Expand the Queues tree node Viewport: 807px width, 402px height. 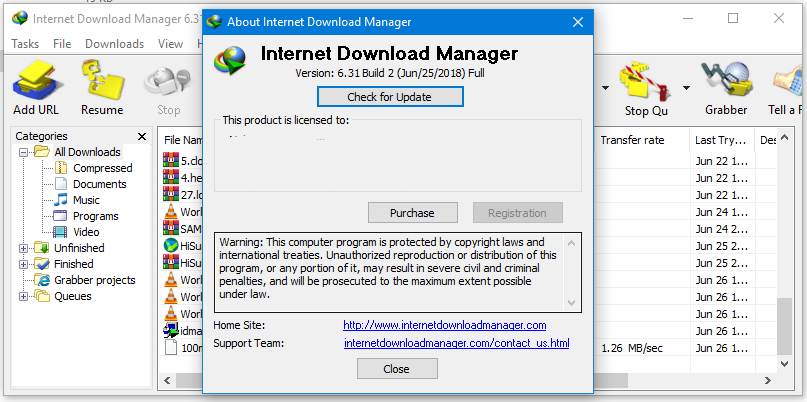point(23,296)
